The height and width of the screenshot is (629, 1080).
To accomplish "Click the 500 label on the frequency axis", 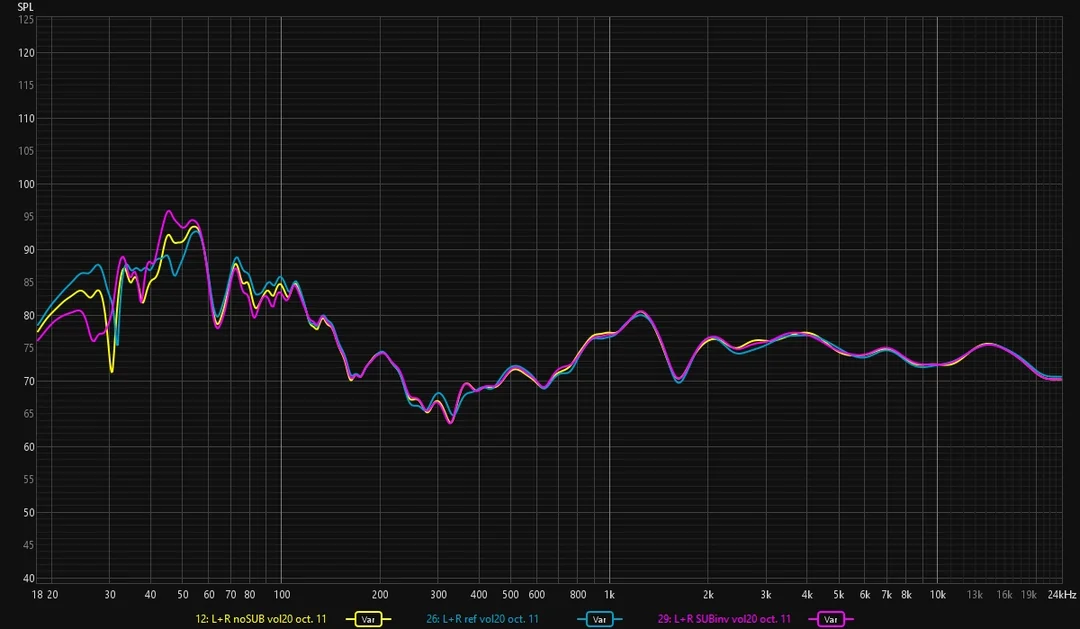I will point(510,595).
